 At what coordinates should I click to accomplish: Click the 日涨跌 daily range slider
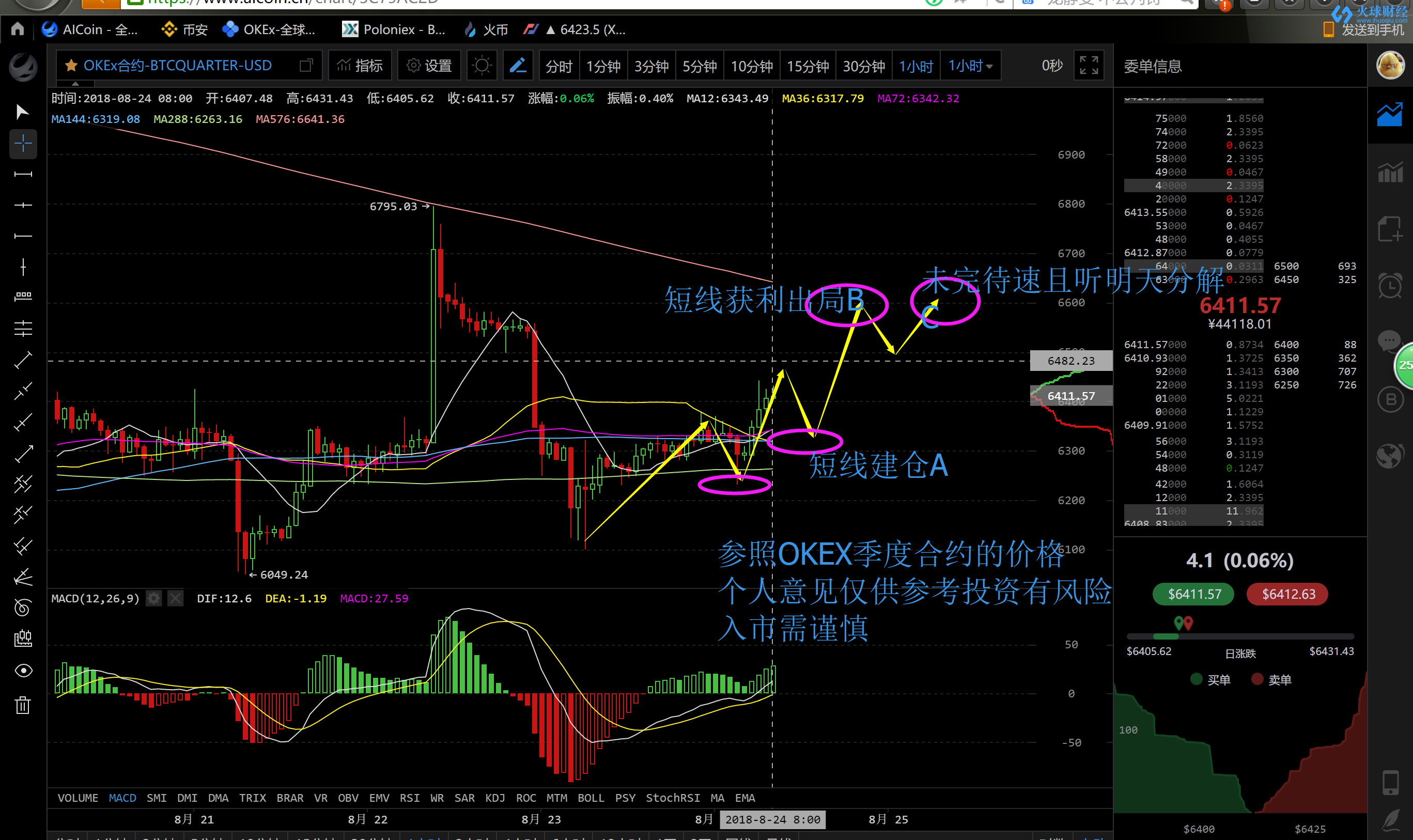point(1240,636)
